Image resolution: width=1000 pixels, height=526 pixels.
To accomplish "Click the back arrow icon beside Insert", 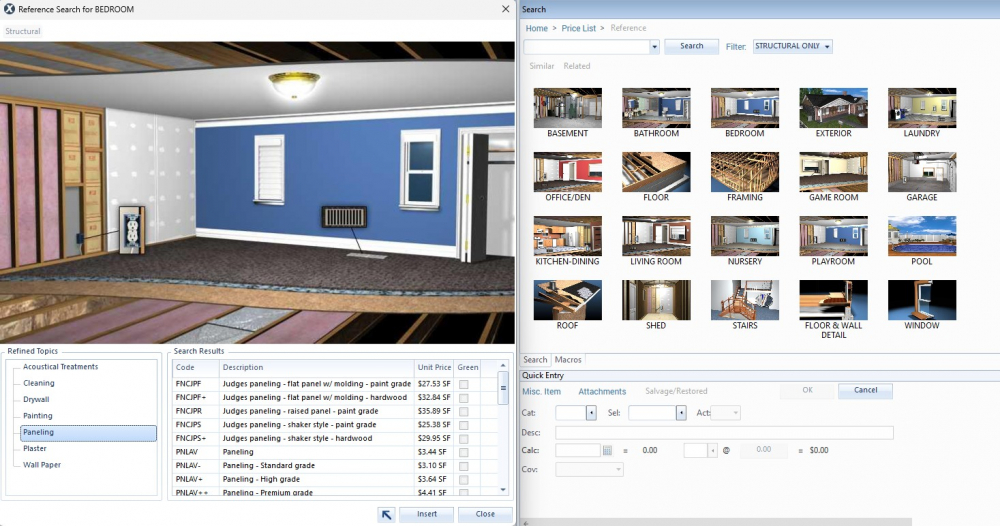I will click(386, 514).
